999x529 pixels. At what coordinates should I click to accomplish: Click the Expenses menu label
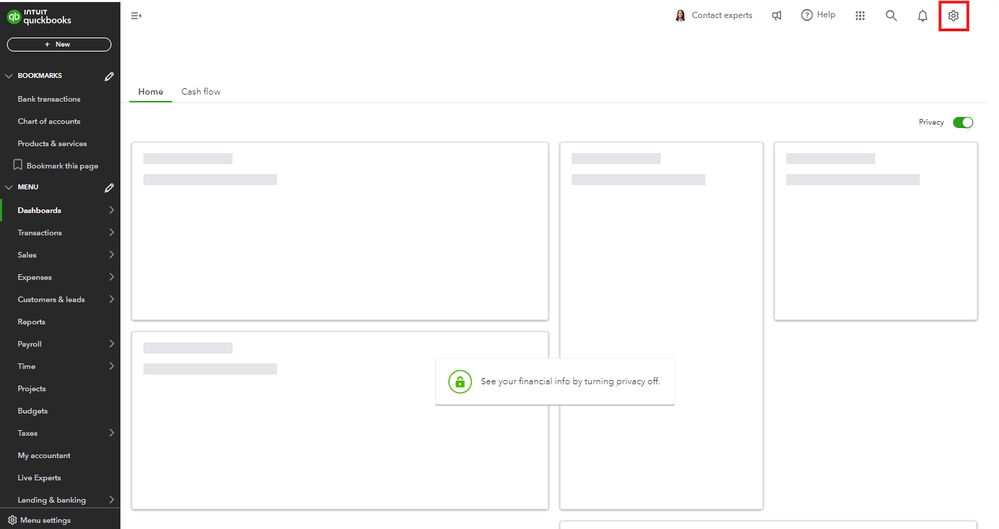click(x=34, y=277)
